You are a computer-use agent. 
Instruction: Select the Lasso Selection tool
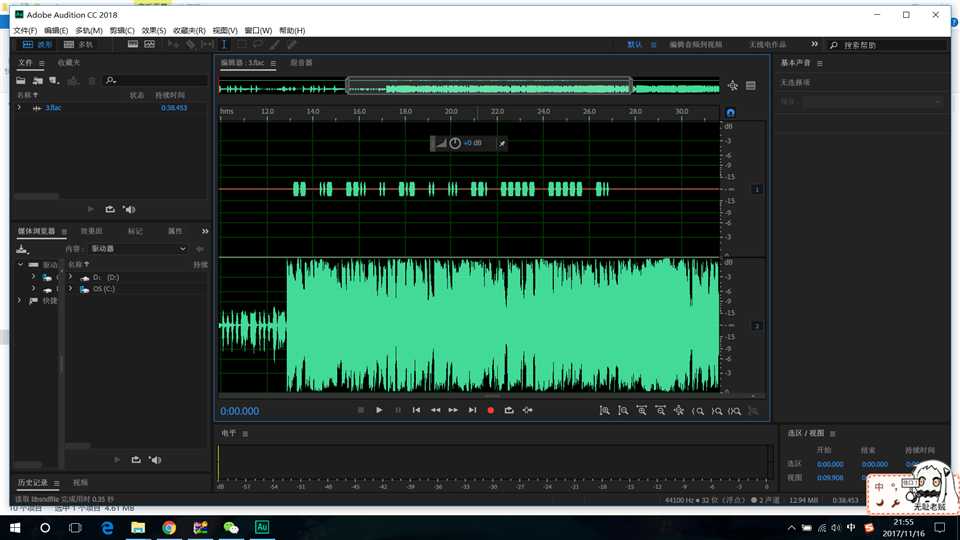coord(258,45)
